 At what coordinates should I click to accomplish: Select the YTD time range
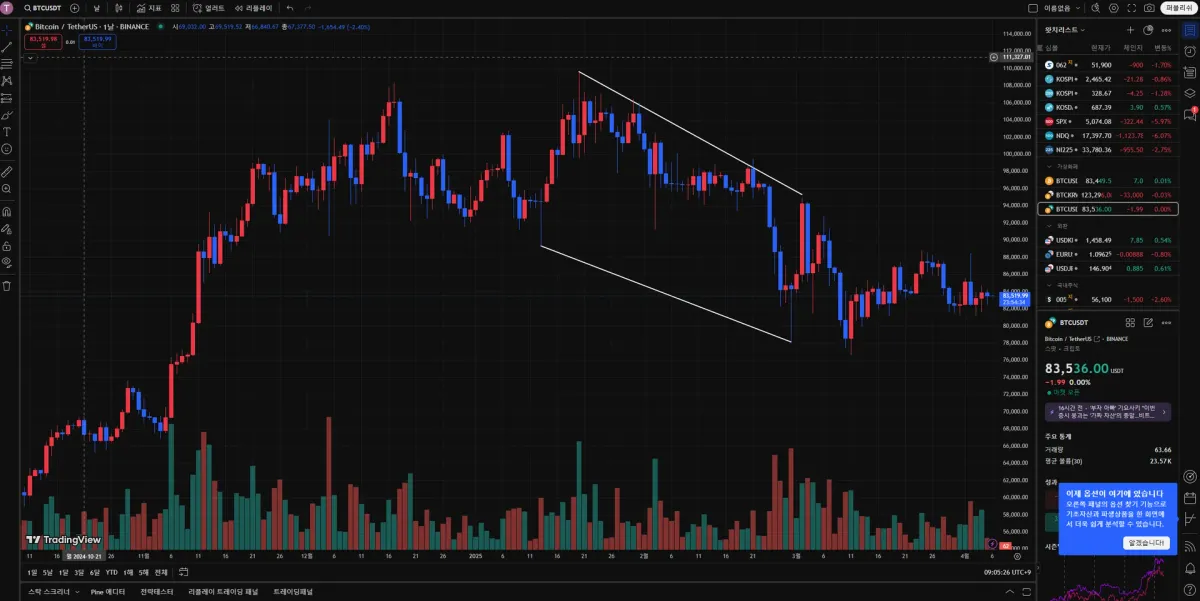pyautogui.click(x=111, y=572)
